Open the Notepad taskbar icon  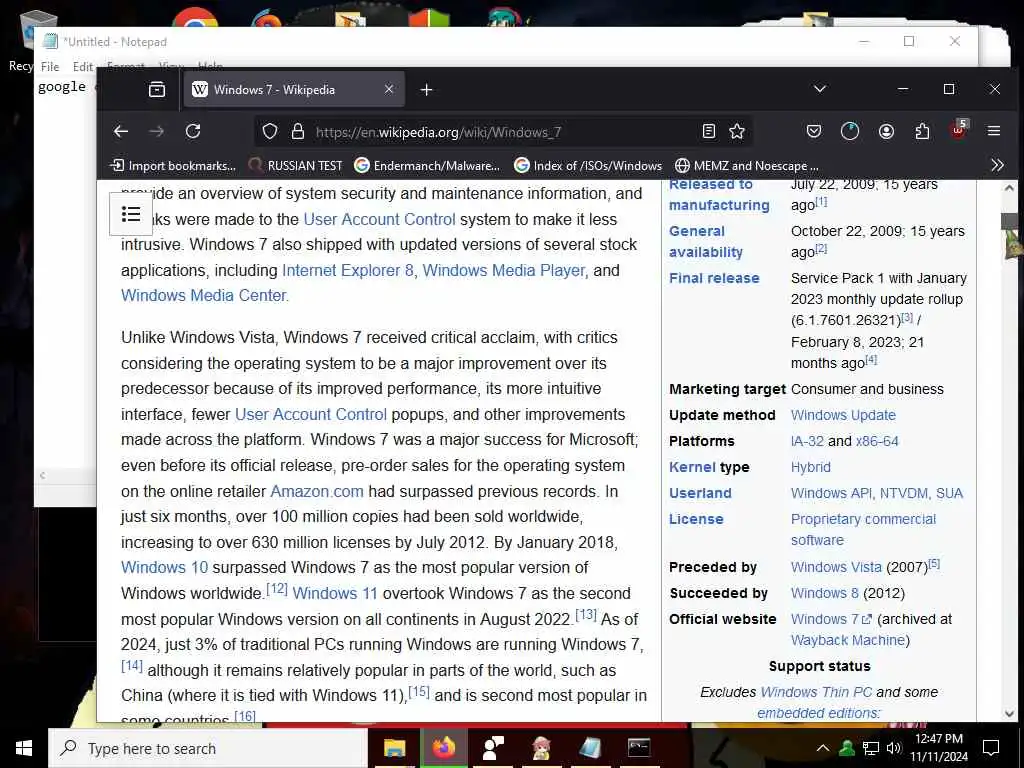(590, 748)
